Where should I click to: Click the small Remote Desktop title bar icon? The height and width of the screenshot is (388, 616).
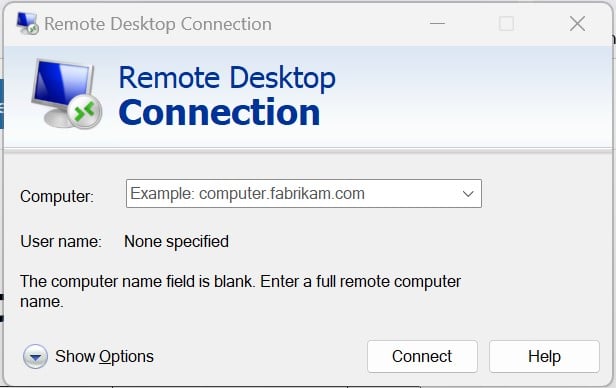click(27, 23)
